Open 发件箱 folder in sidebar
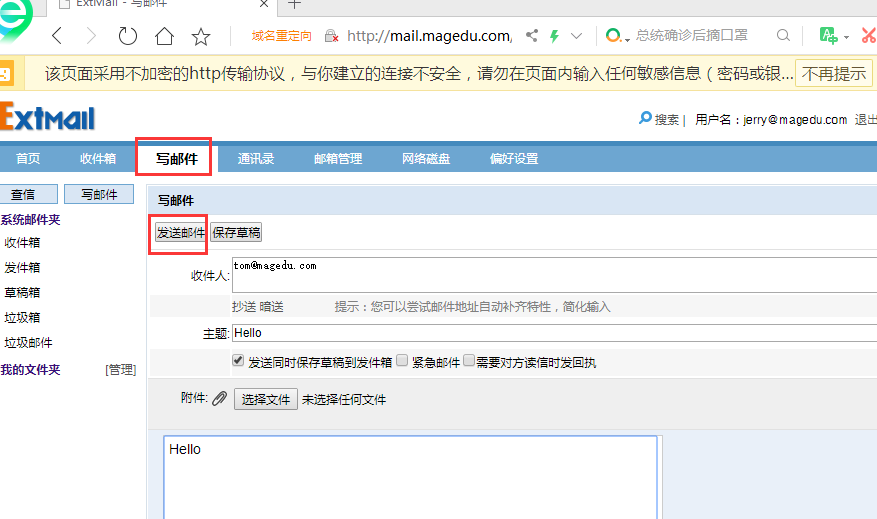This screenshot has height=519, width=877. click(22, 268)
